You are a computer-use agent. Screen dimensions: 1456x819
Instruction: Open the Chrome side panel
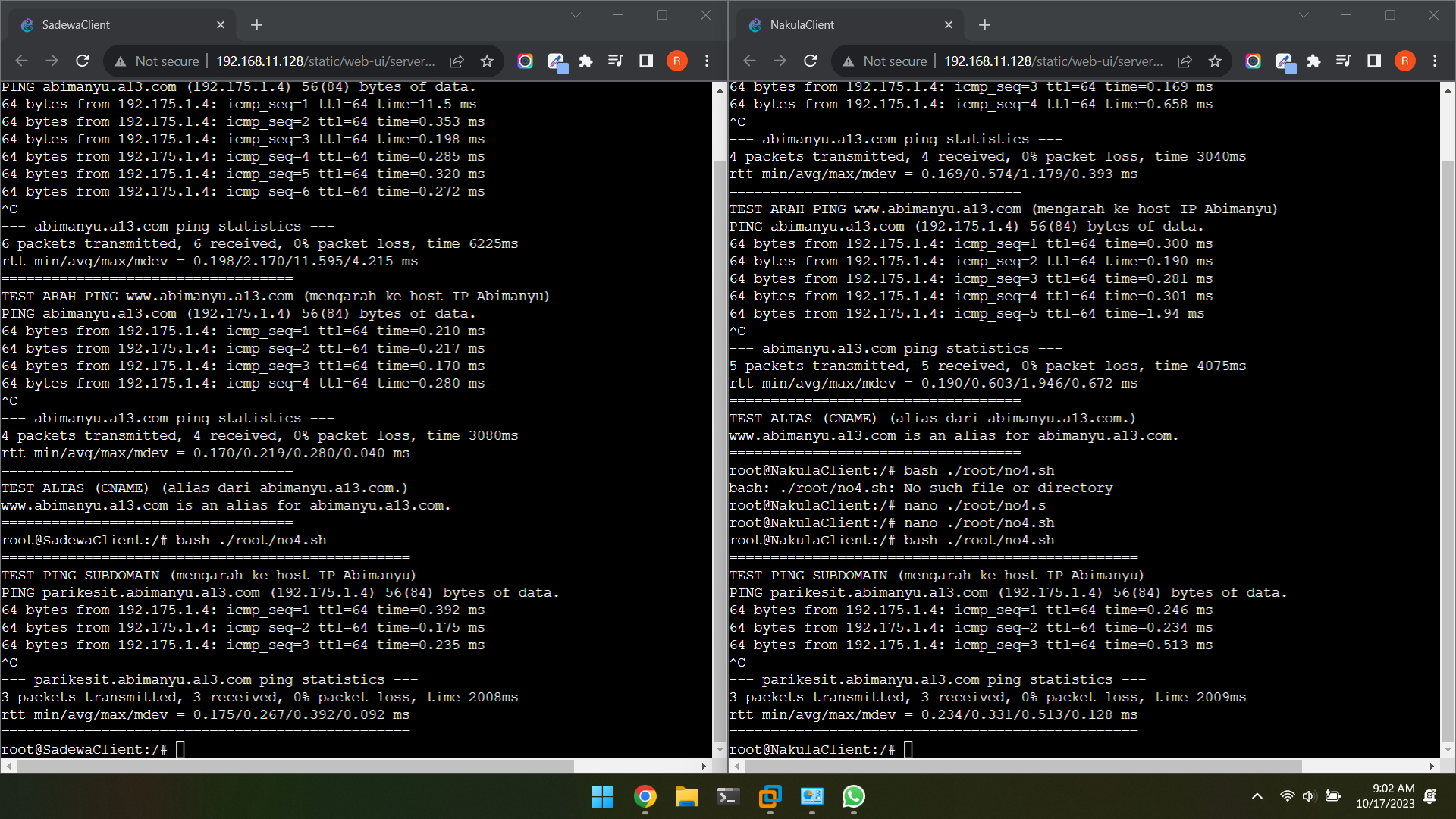pos(645,61)
